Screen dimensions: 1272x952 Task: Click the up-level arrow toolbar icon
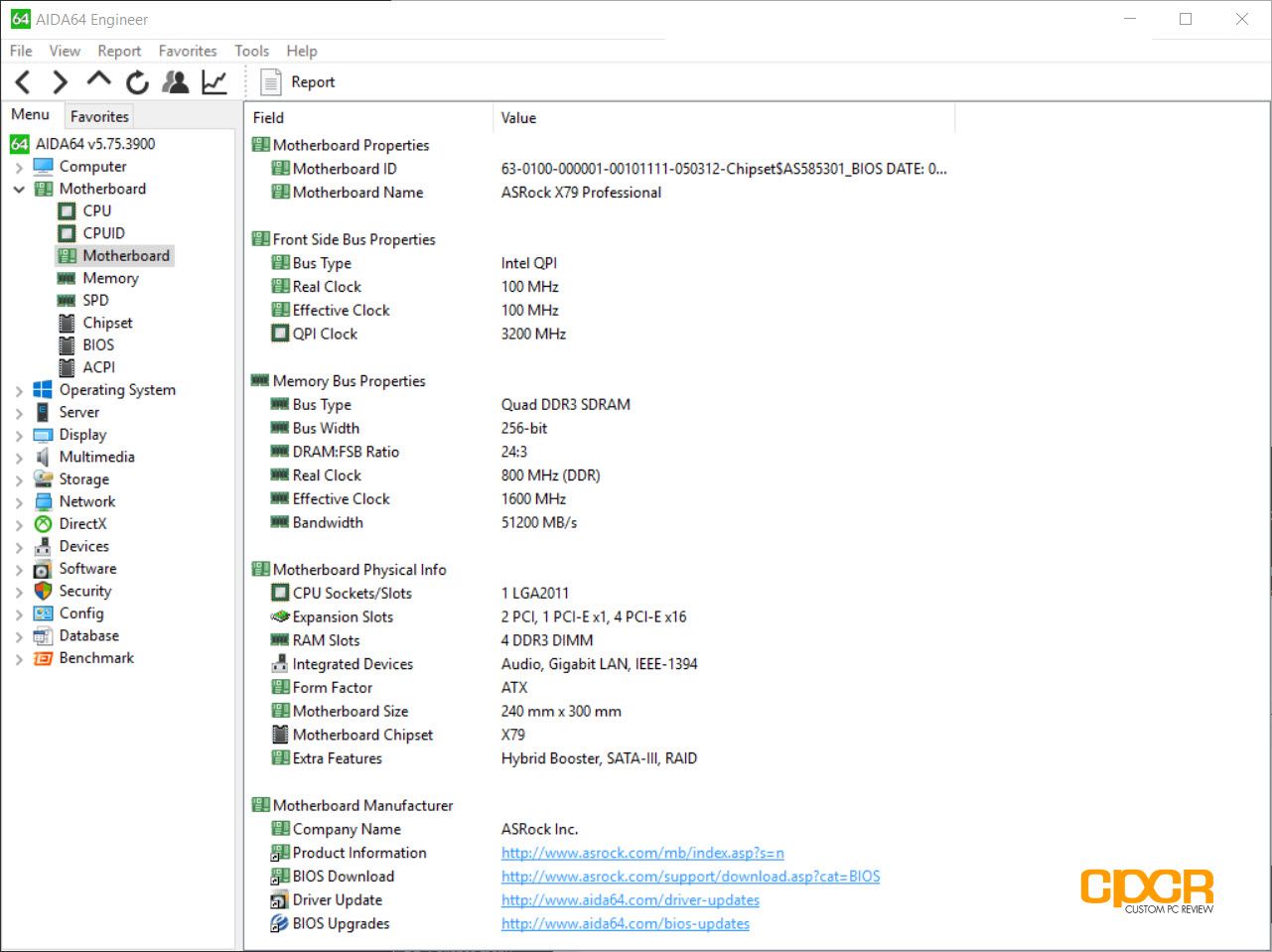tap(98, 80)
